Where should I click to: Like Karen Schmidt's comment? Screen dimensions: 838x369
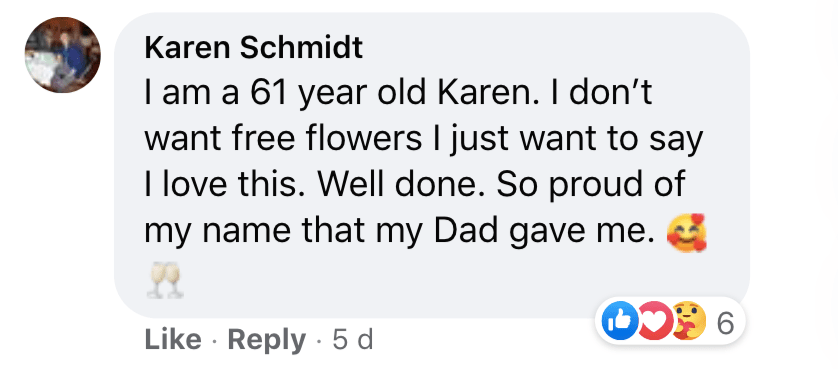[x=173, y=340]
